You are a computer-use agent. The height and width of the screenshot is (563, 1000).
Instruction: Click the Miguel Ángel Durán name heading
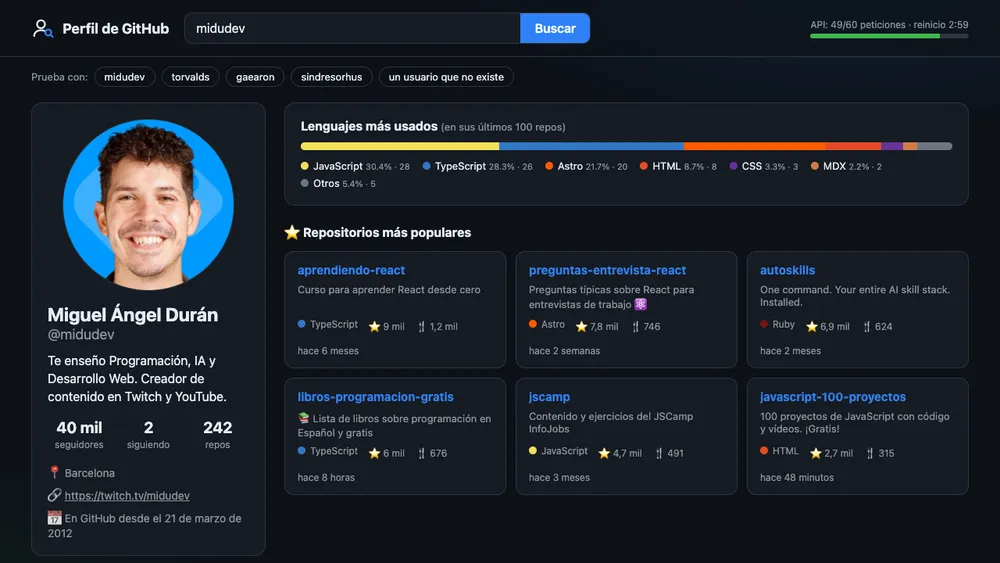(133, 314)
